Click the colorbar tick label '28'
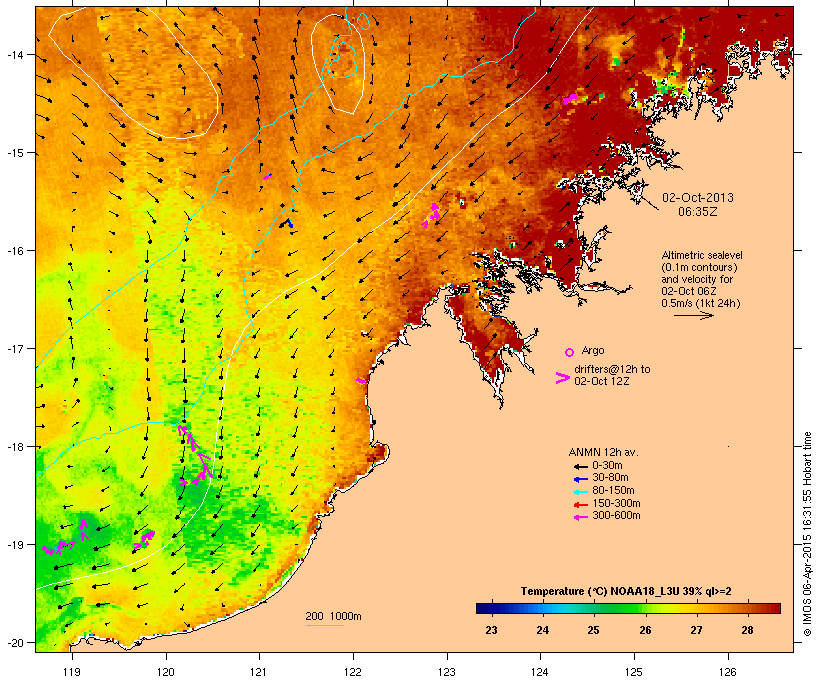The image size is (820, 680). pos(747,630)
